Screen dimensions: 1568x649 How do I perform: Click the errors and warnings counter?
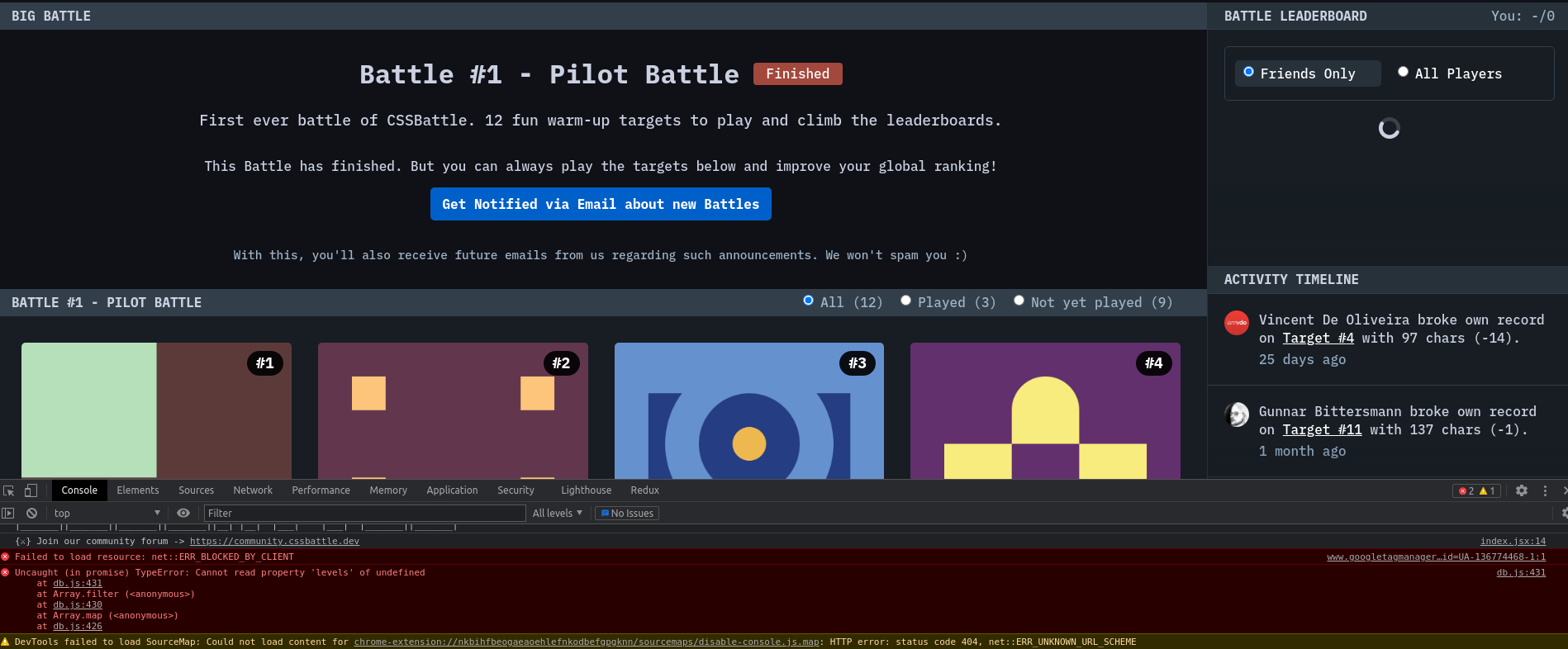pyautogui.click(x=1476, y=490)
